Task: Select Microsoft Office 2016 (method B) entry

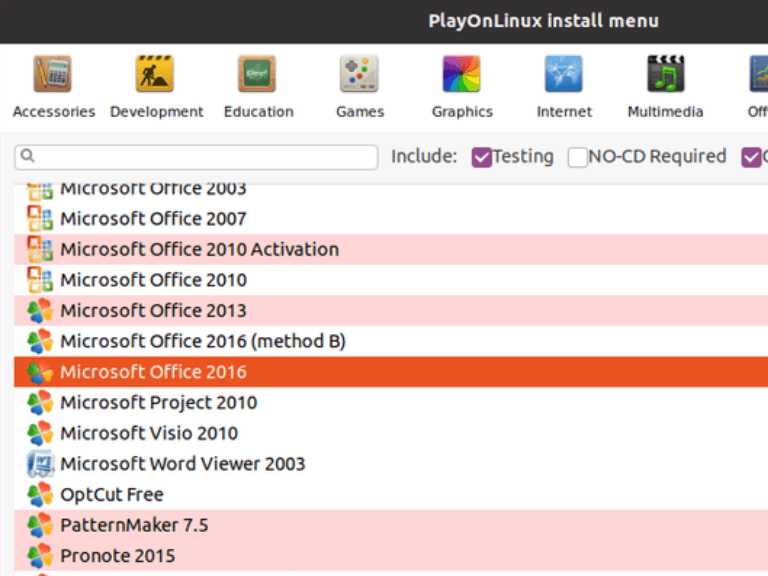Action: pyautogui.click(x=391, y=341)
